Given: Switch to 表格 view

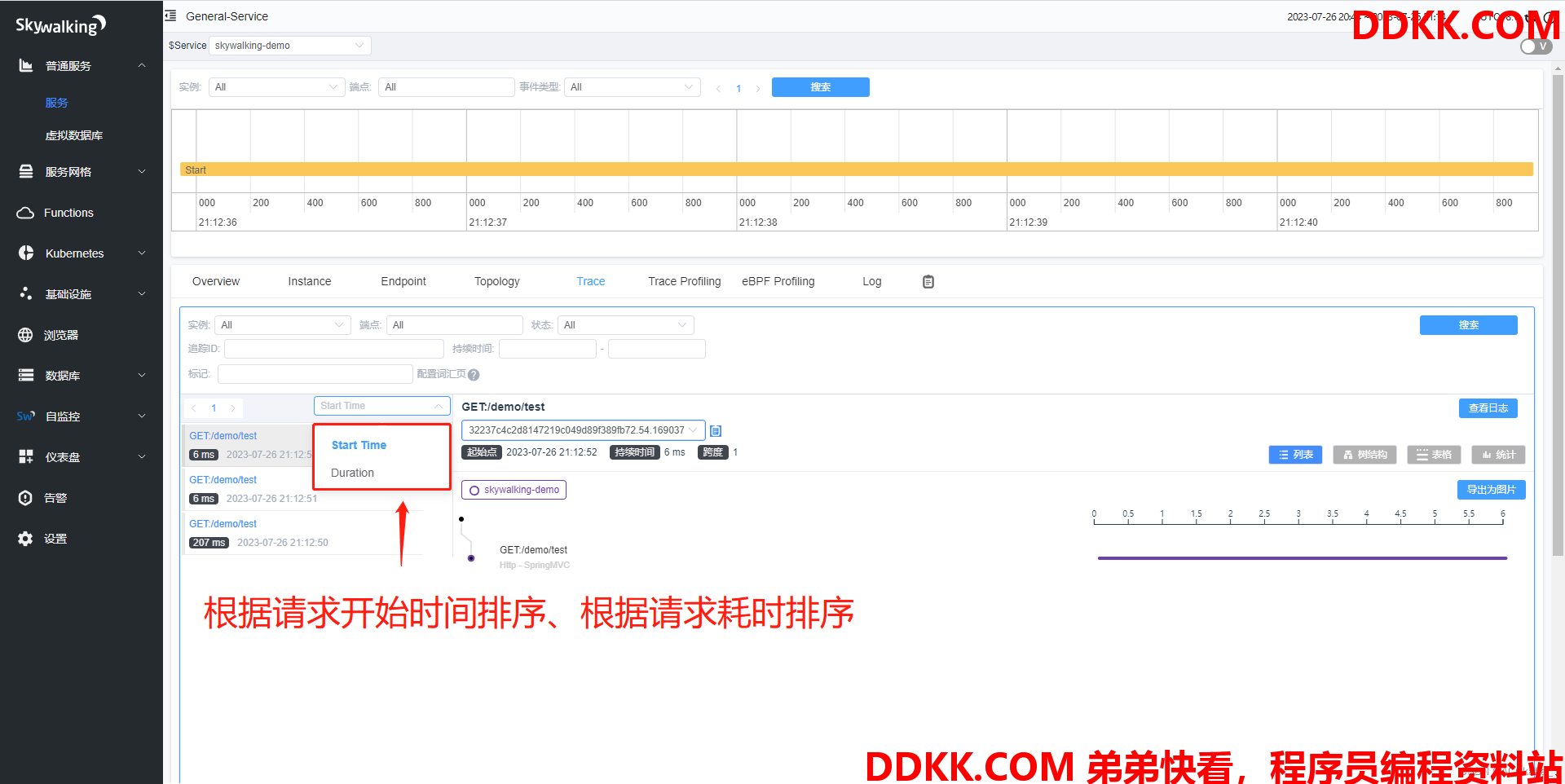Looking at the screenshot, I should point(1435,455).
